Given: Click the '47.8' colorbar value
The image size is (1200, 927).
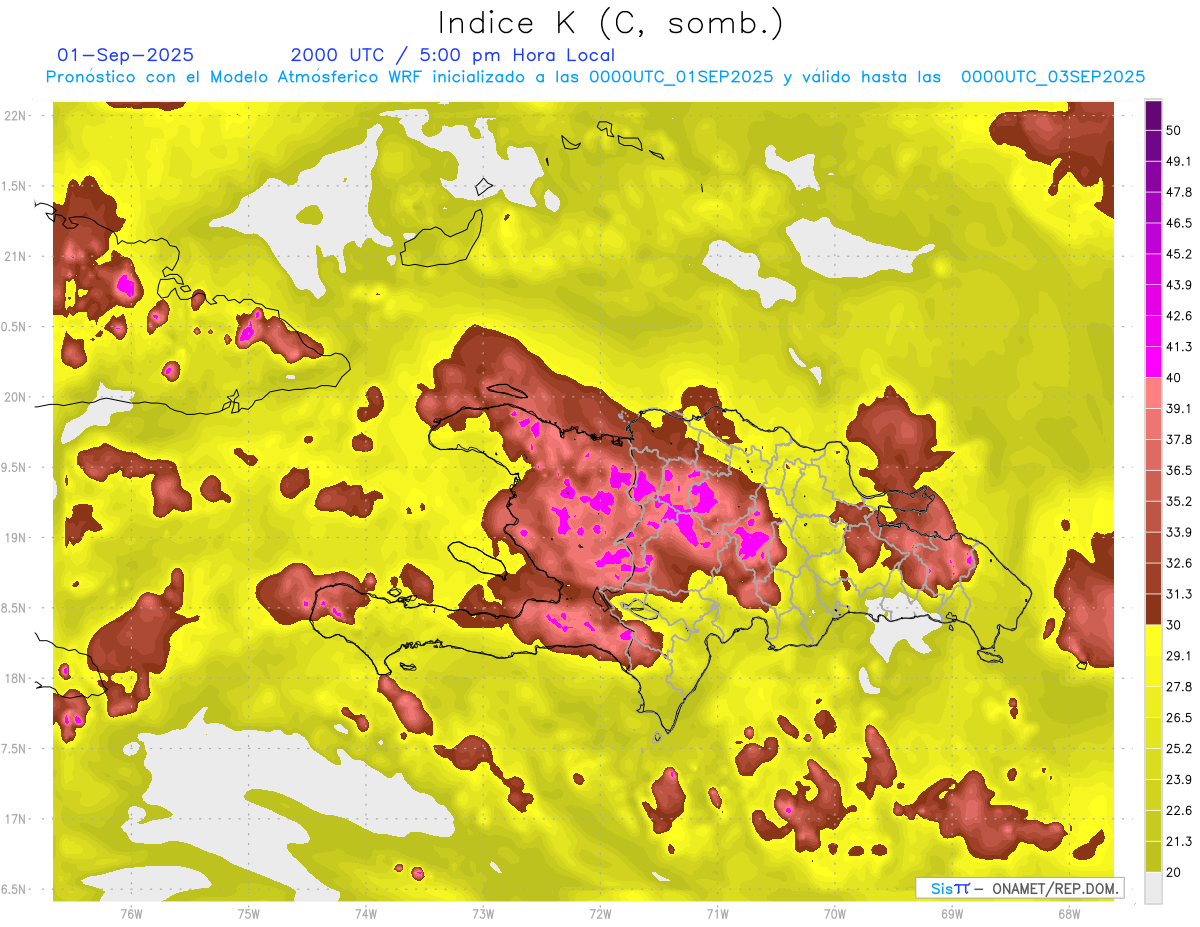Looking at the screenshot, I should 1179,192.
